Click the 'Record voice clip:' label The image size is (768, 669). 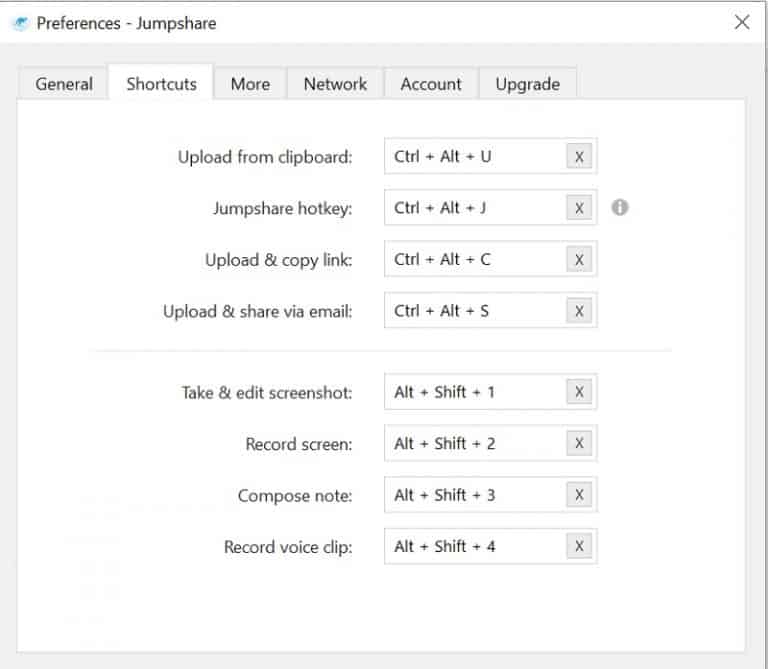coord(288,547)
